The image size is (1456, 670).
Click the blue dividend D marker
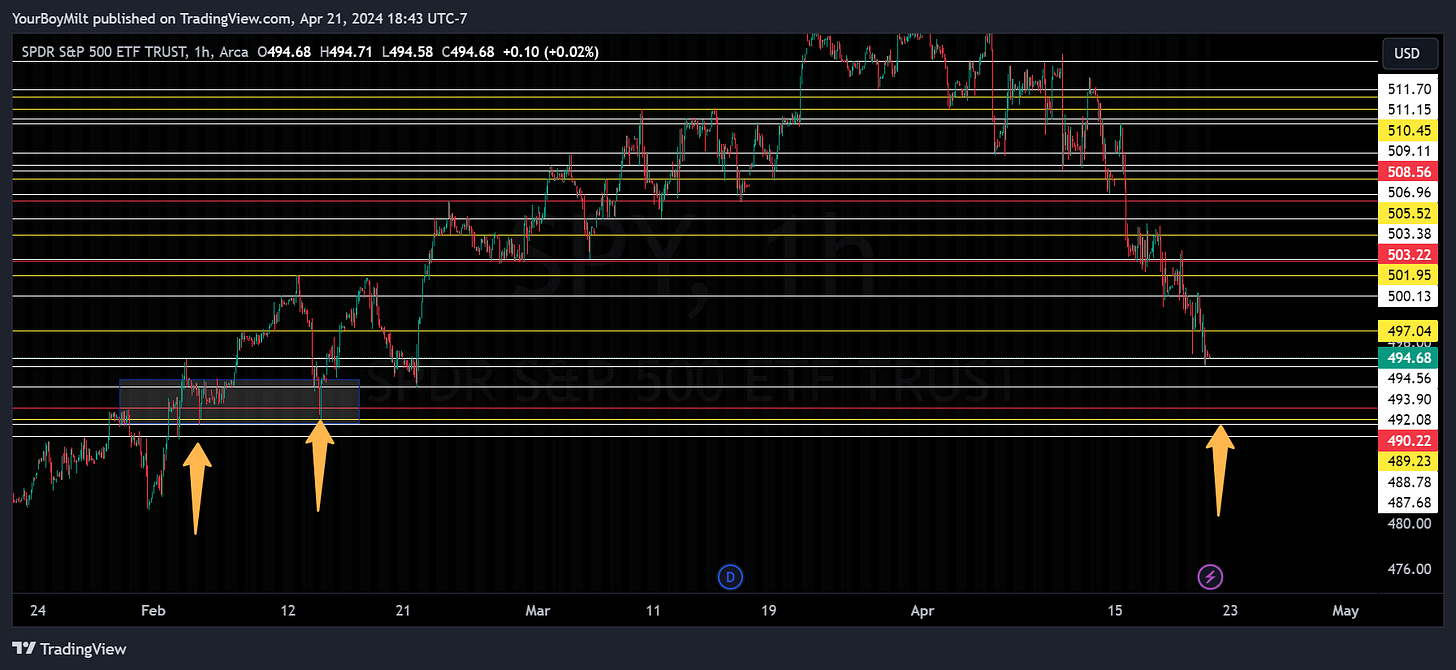pos(731,576)
